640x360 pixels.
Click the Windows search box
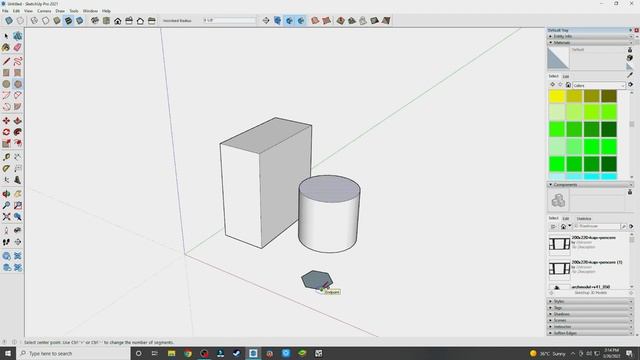point(73,353)
